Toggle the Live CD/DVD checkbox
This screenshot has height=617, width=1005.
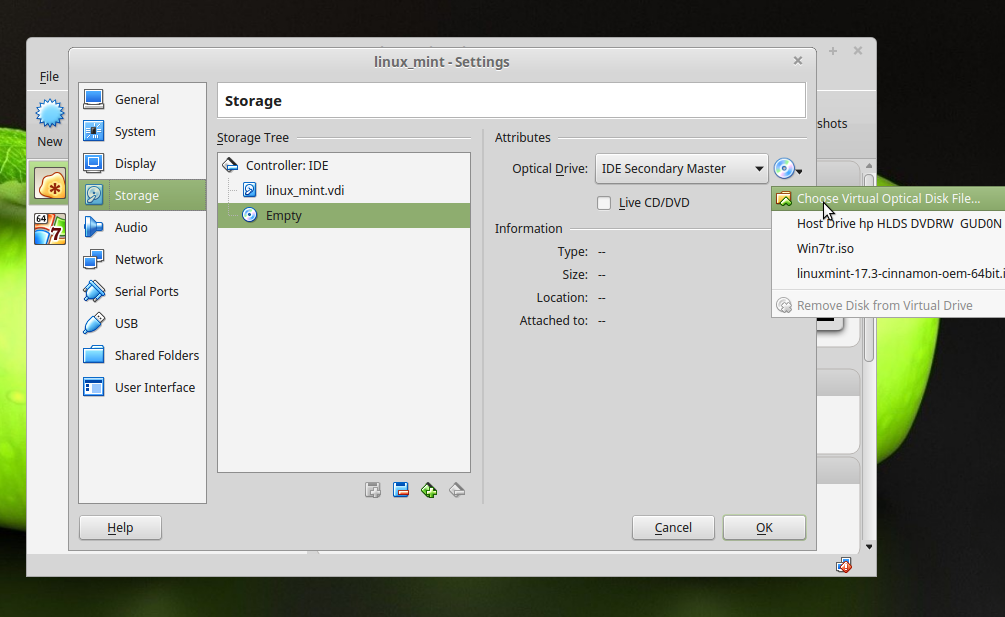[x=604, y=203]
